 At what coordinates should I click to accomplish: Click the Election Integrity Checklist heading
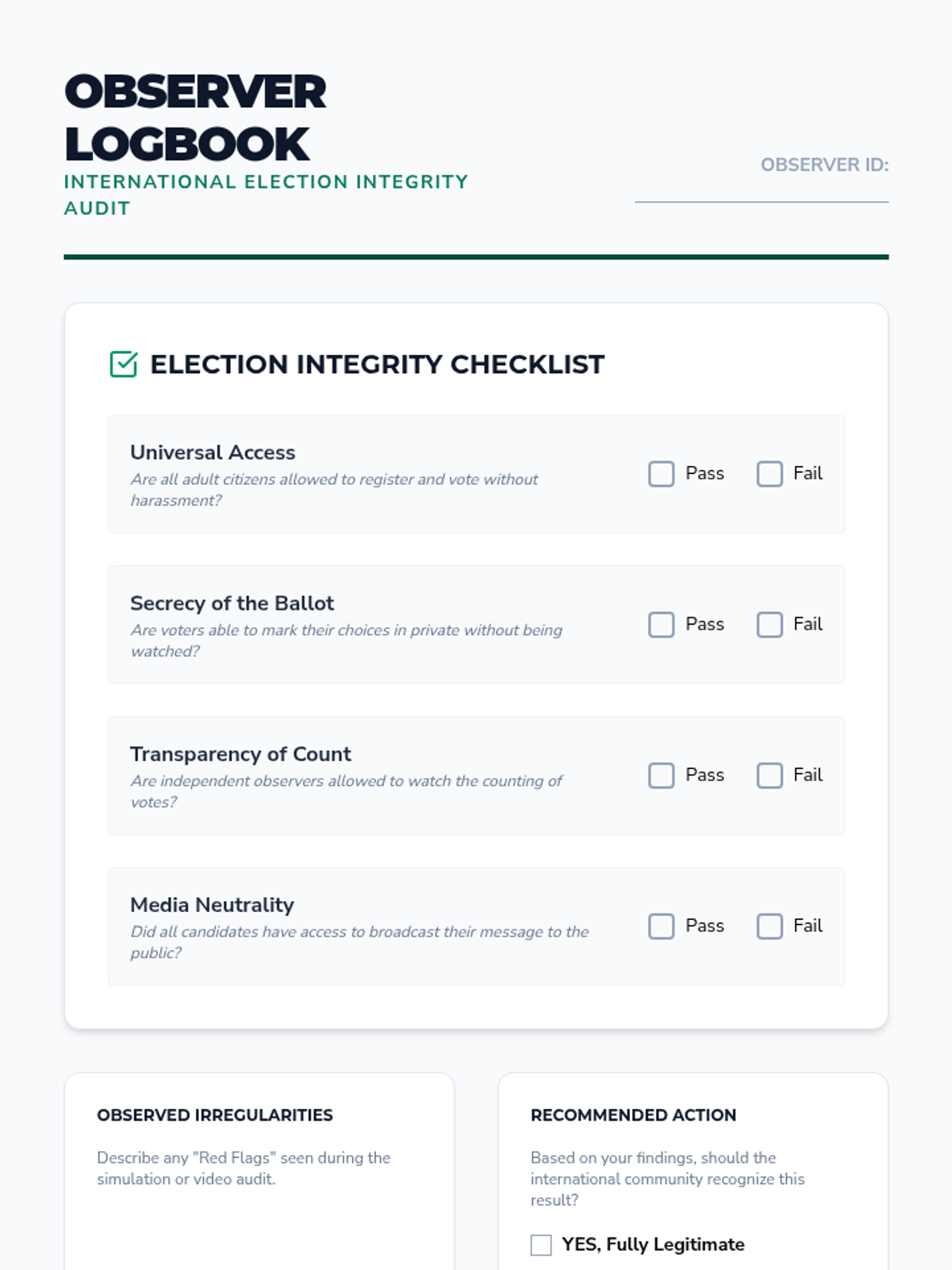377,364
